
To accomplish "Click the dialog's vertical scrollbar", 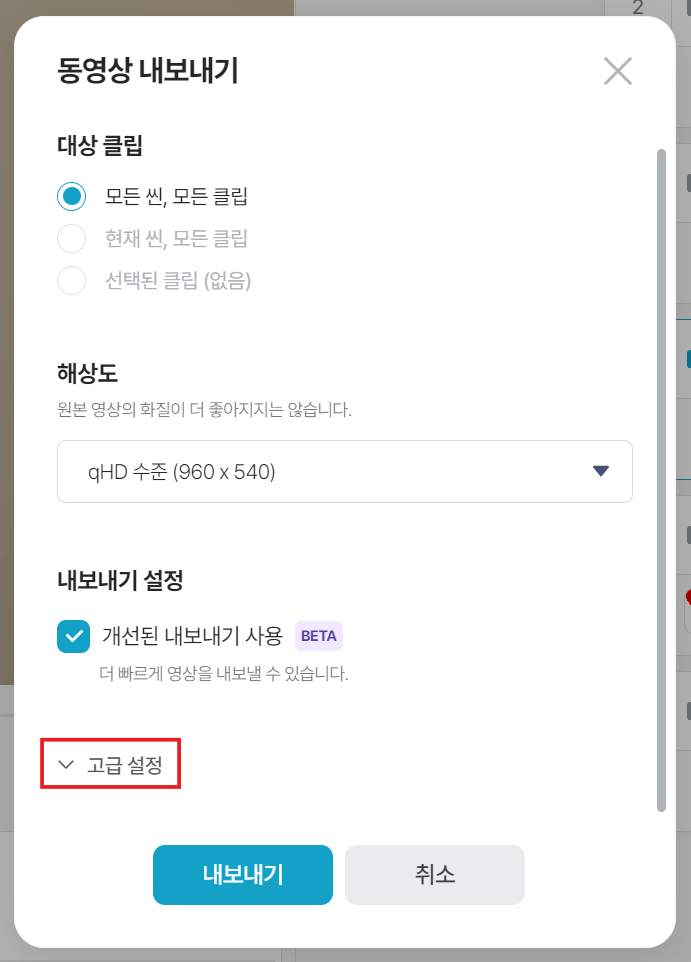I will (x=660, y=480).
